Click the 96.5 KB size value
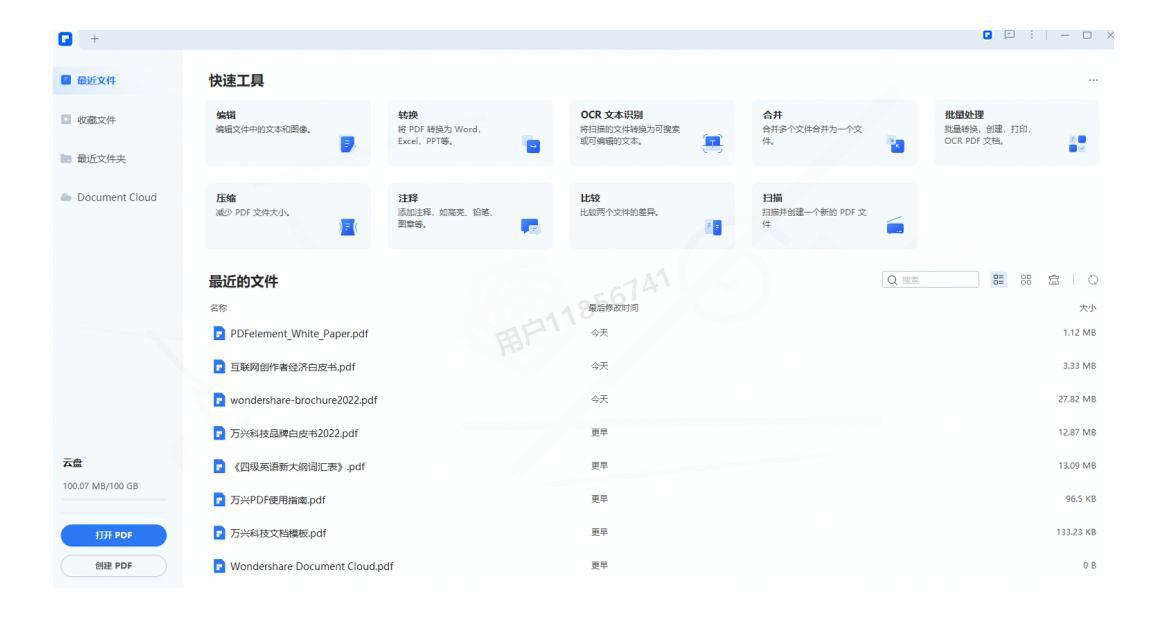Viewport: 1168px width, 619px height. 1080,499
